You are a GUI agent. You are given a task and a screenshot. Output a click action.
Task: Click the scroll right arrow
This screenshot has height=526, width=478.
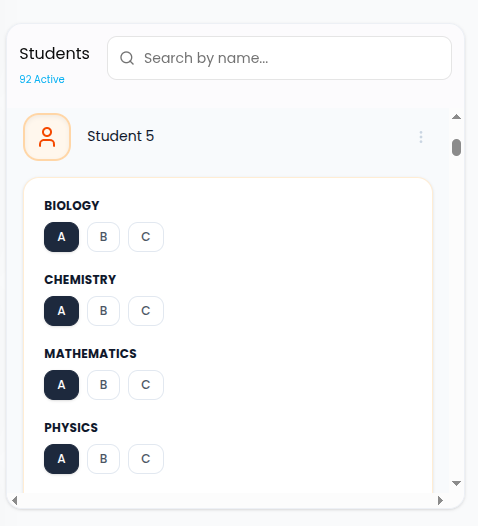coord(440,501)
